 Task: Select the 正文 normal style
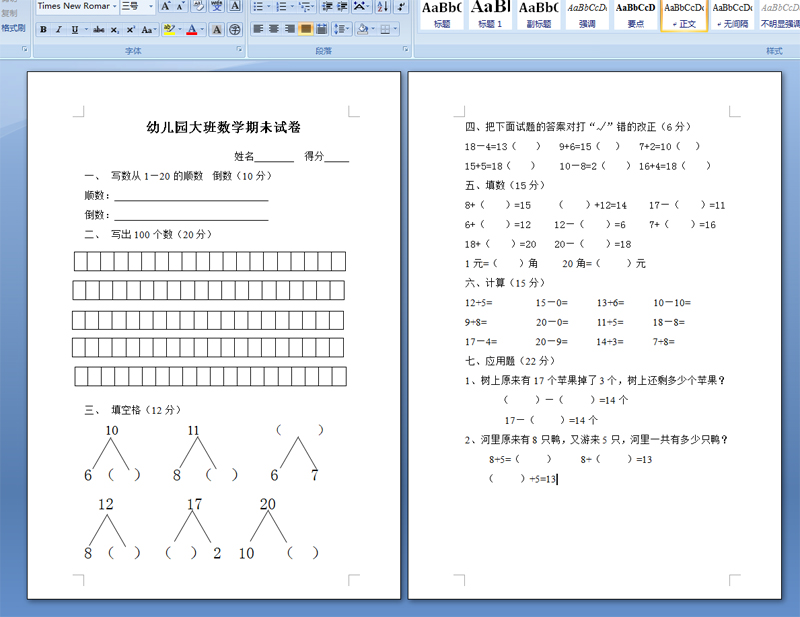[x=684, y=14]
